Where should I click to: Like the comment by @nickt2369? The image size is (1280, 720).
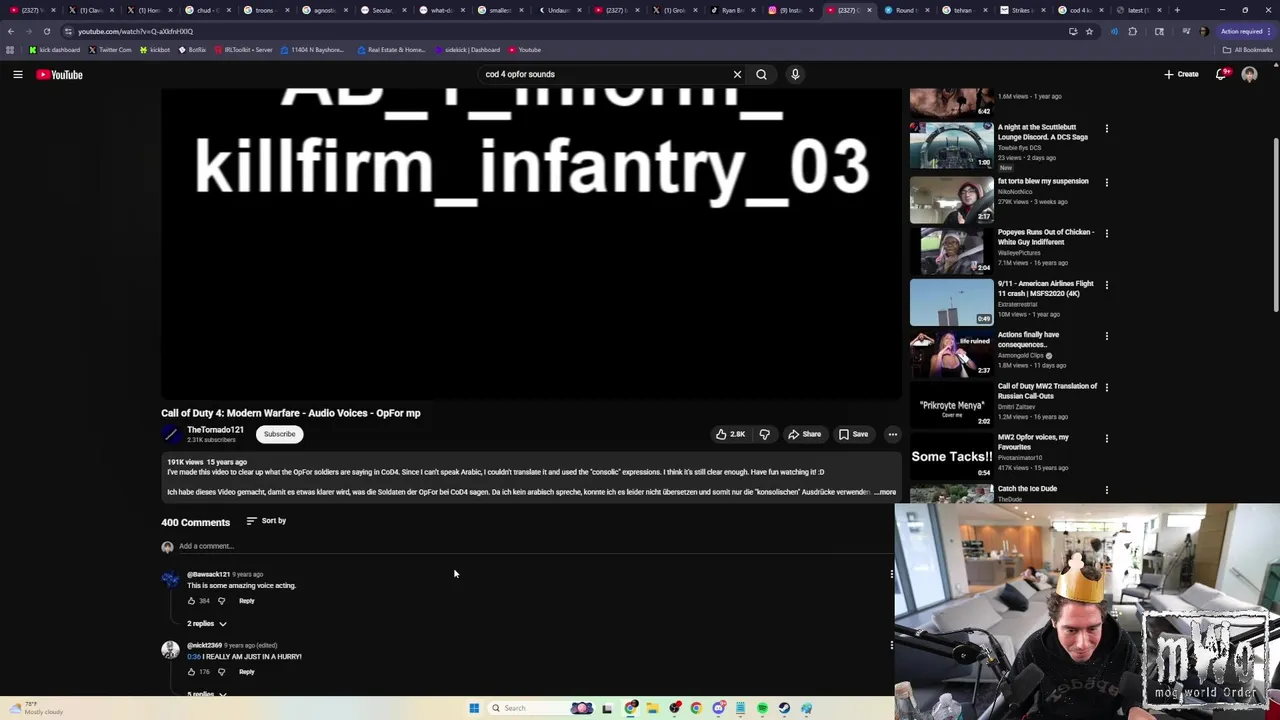pos(191,672)
